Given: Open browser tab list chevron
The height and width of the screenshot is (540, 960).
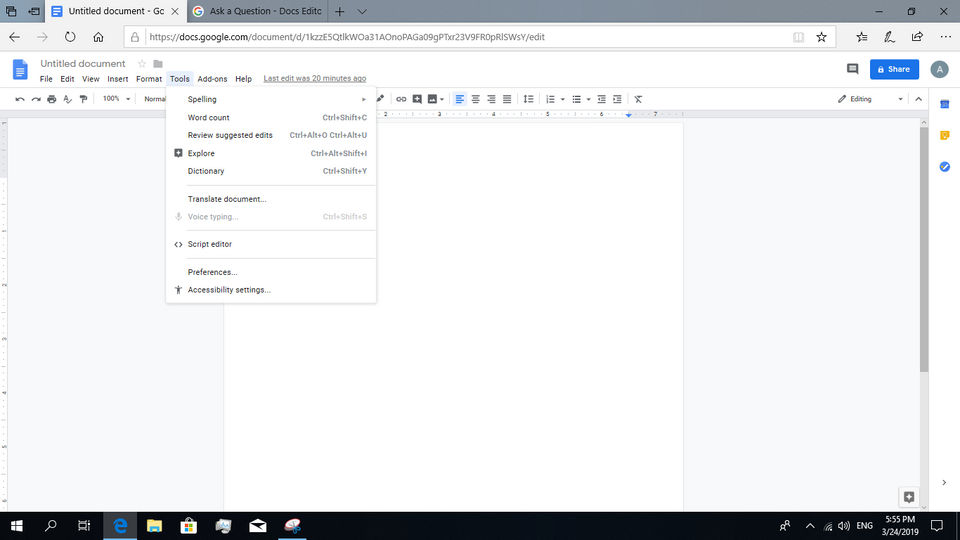Looking at the screenshot, I should (362, 11).
